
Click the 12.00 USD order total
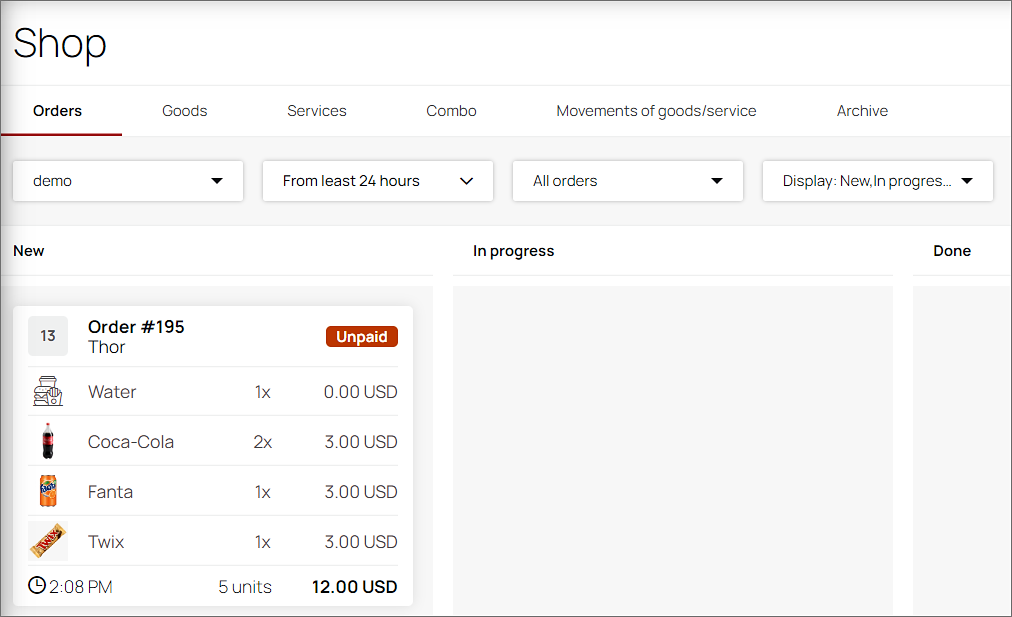click(x=354, y=587)
